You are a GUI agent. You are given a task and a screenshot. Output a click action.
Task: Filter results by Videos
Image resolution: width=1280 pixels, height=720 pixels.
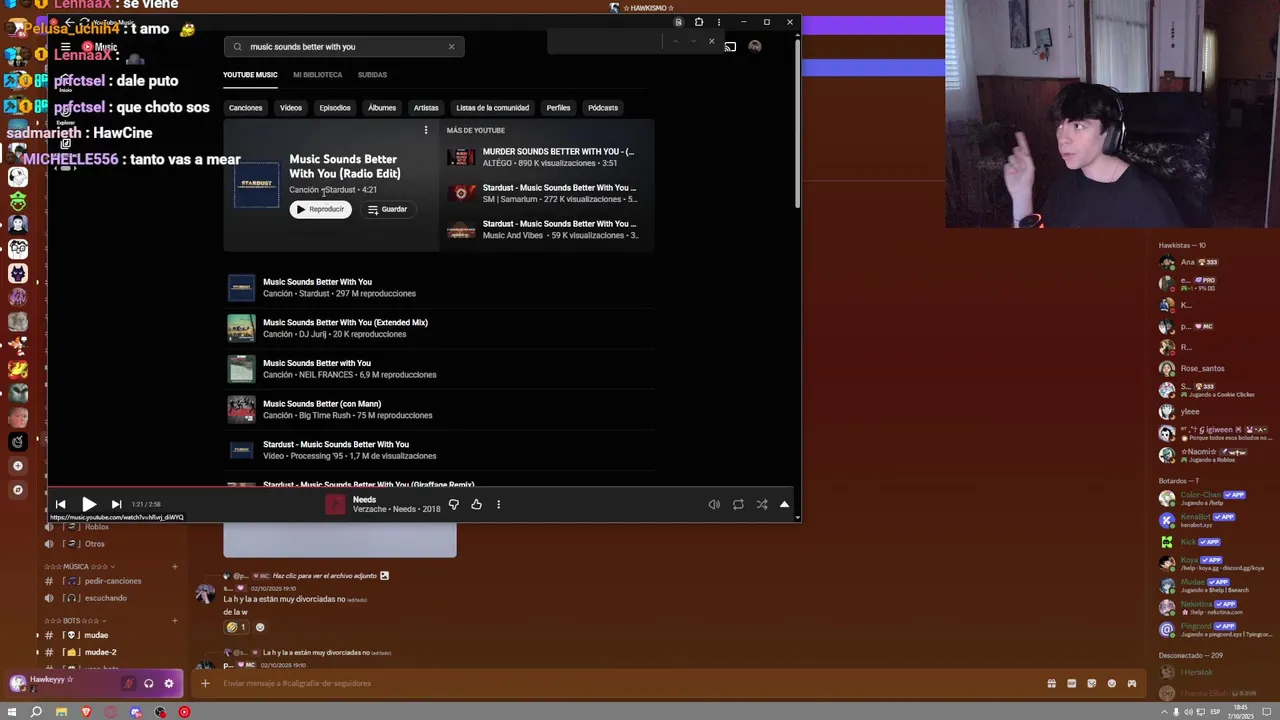tap(291, 108)
